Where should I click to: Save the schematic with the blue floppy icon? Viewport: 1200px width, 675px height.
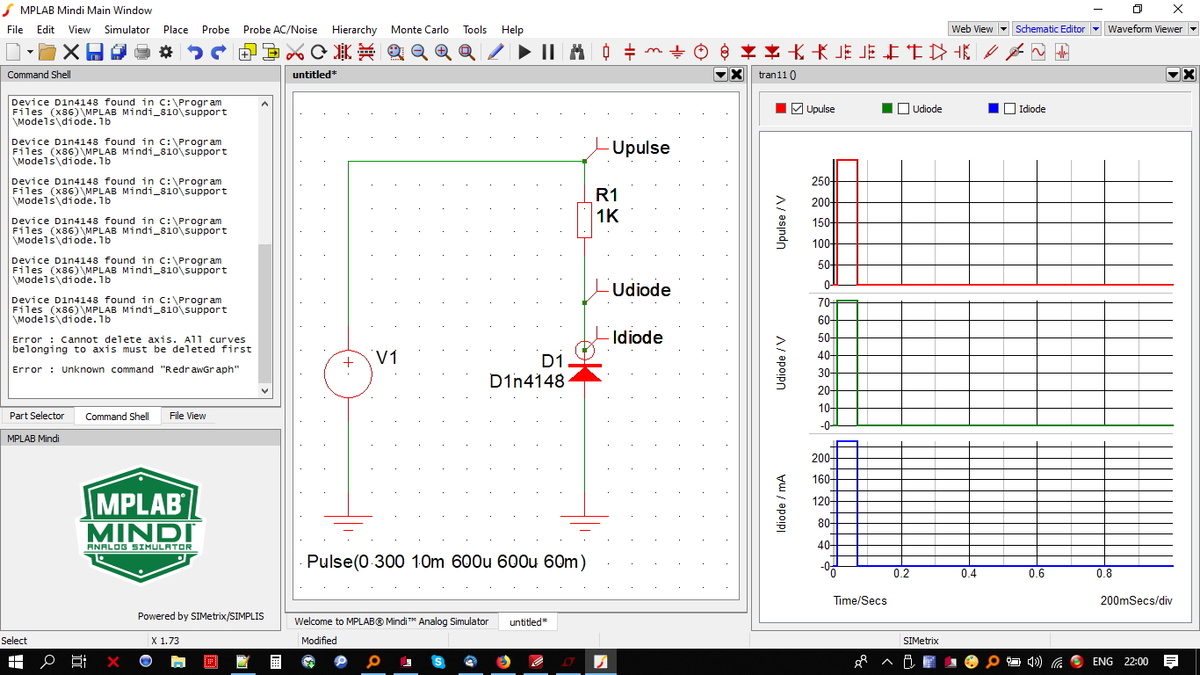(x=94, y=52)
